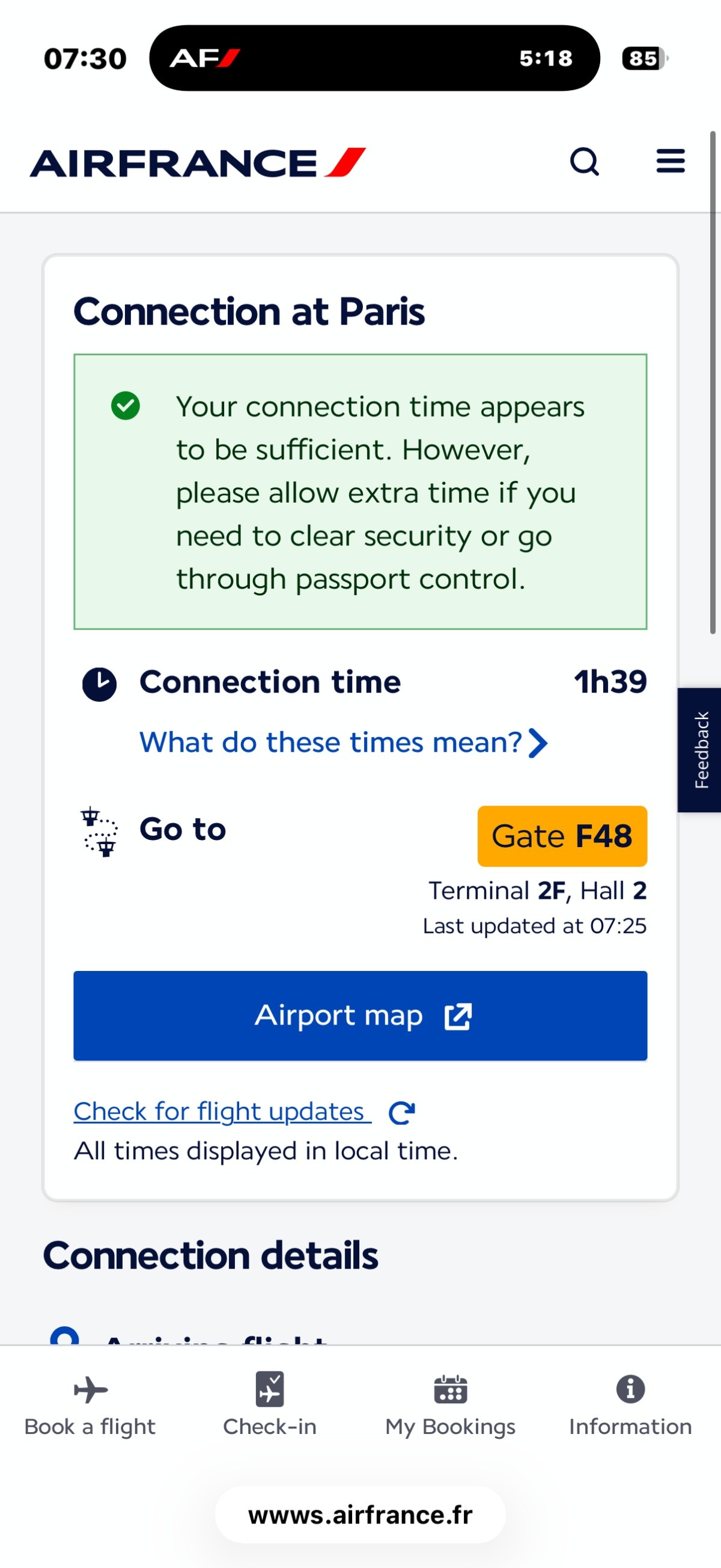This screenshot has height=1568, width=721.
Task: Tap the clock icon beside Connection time
Action: tap(99, 684)
